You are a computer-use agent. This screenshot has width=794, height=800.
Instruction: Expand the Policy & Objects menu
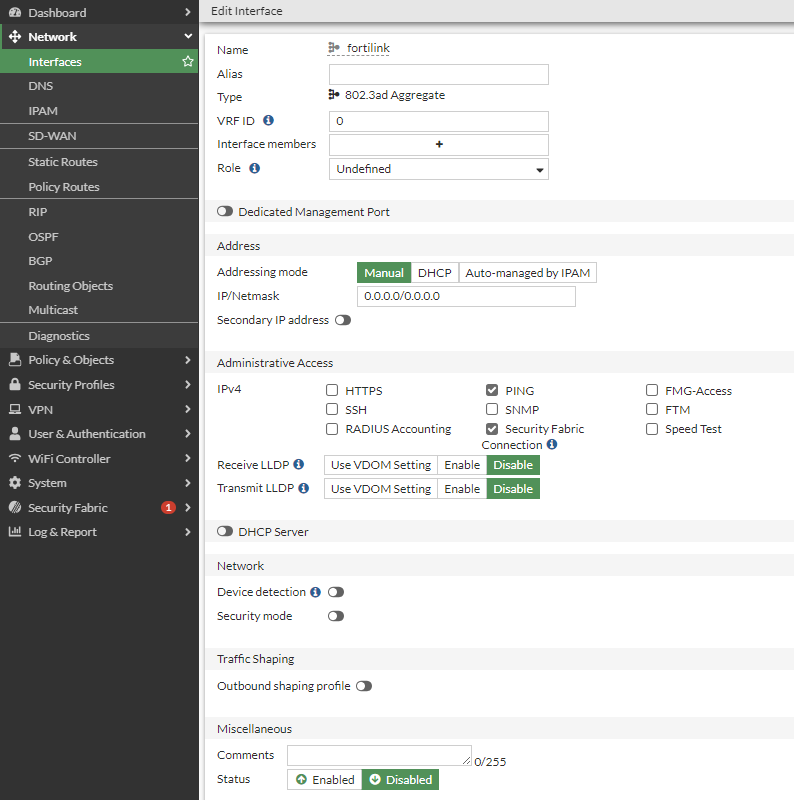(99, 360)
